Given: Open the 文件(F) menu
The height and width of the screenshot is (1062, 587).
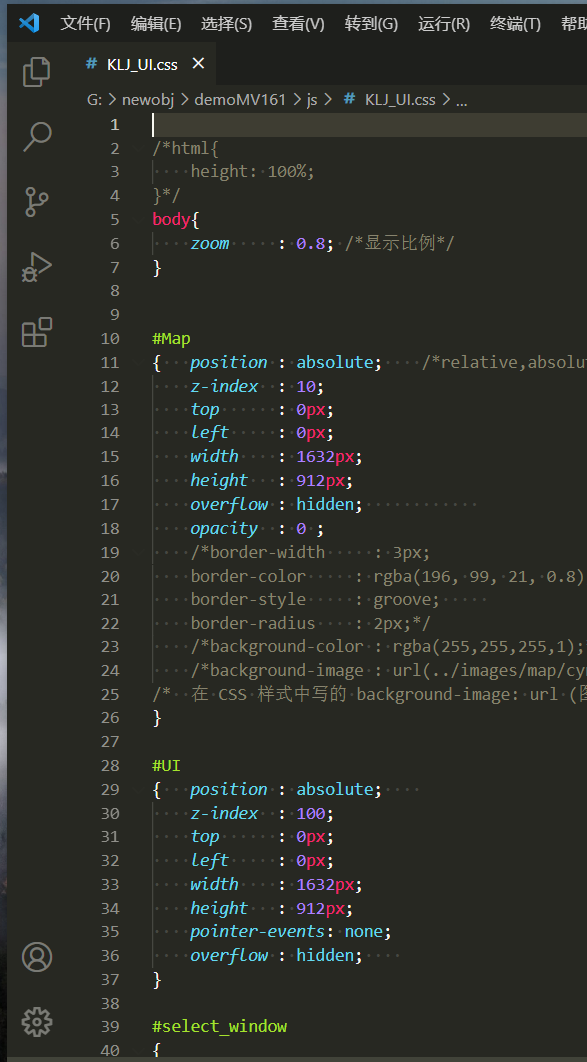Looking at the screenshot, I should coord(85,24).
